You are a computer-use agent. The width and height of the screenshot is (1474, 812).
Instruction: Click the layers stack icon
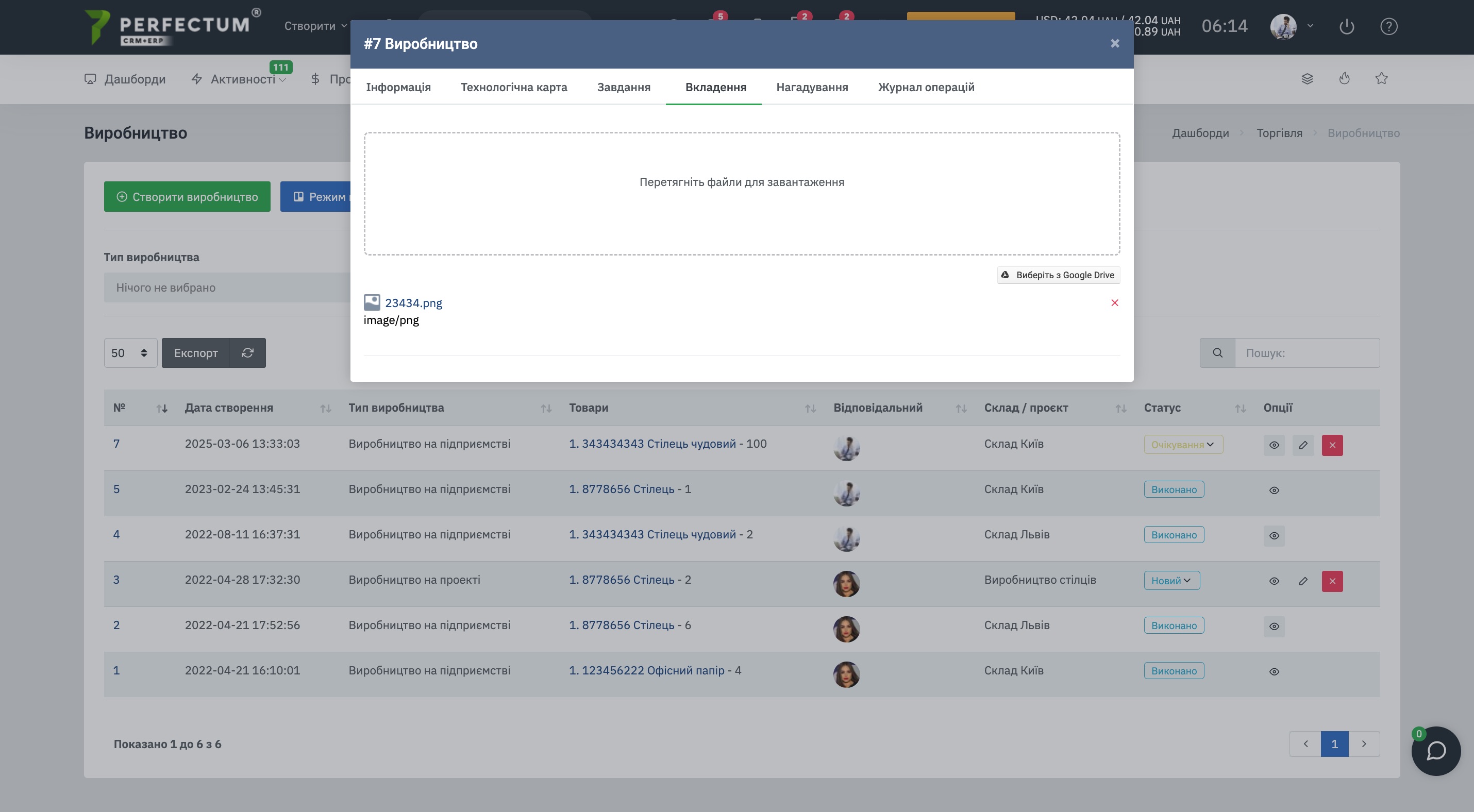click(1307, 78)
